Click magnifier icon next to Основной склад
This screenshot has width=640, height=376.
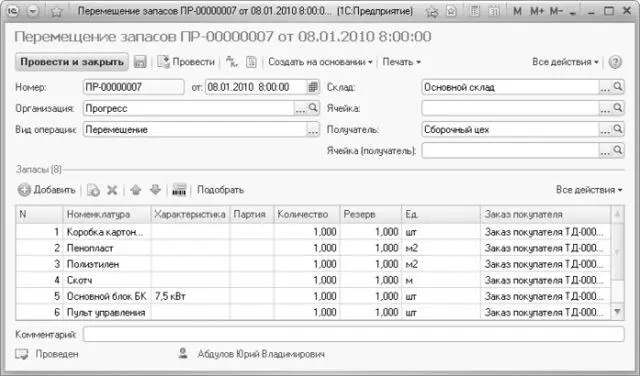(618, 87)
